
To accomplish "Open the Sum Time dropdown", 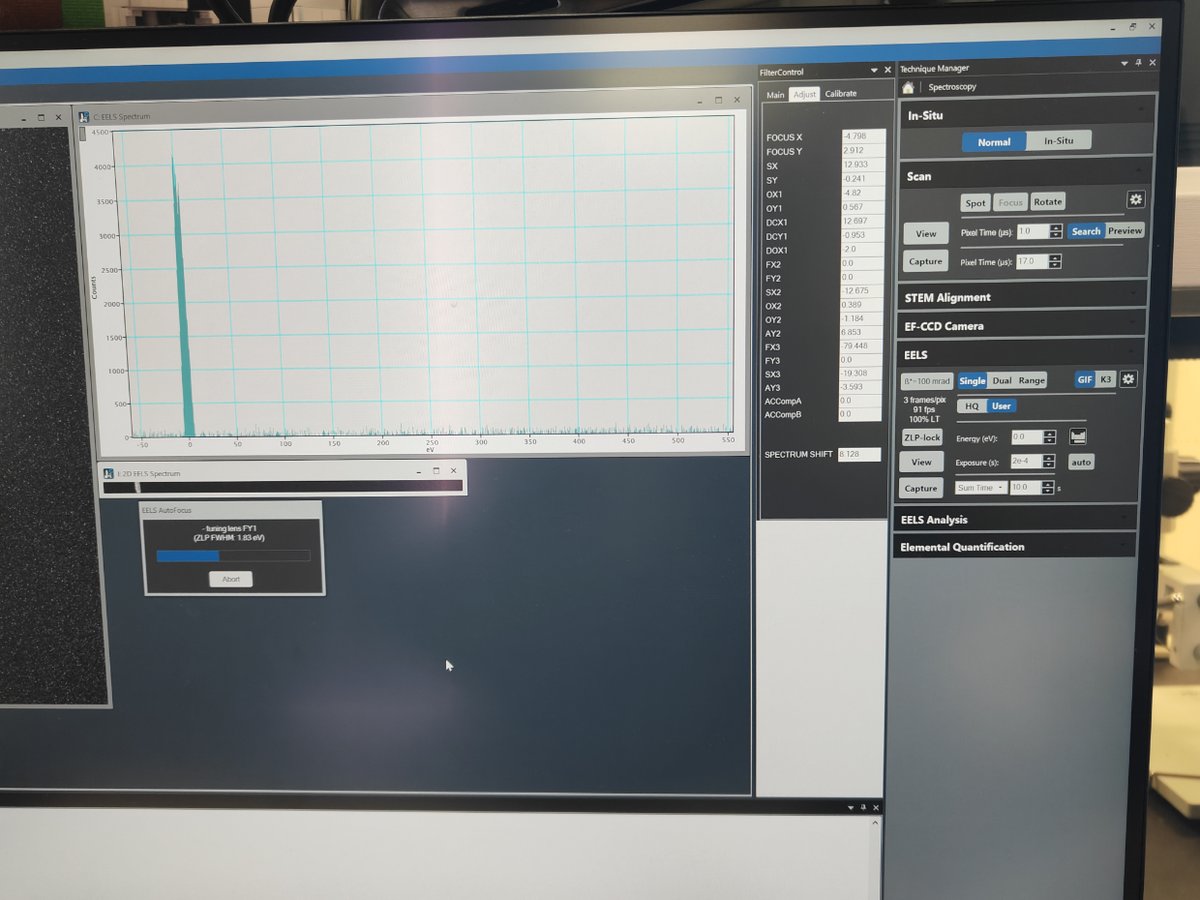I will click(980, 488).
